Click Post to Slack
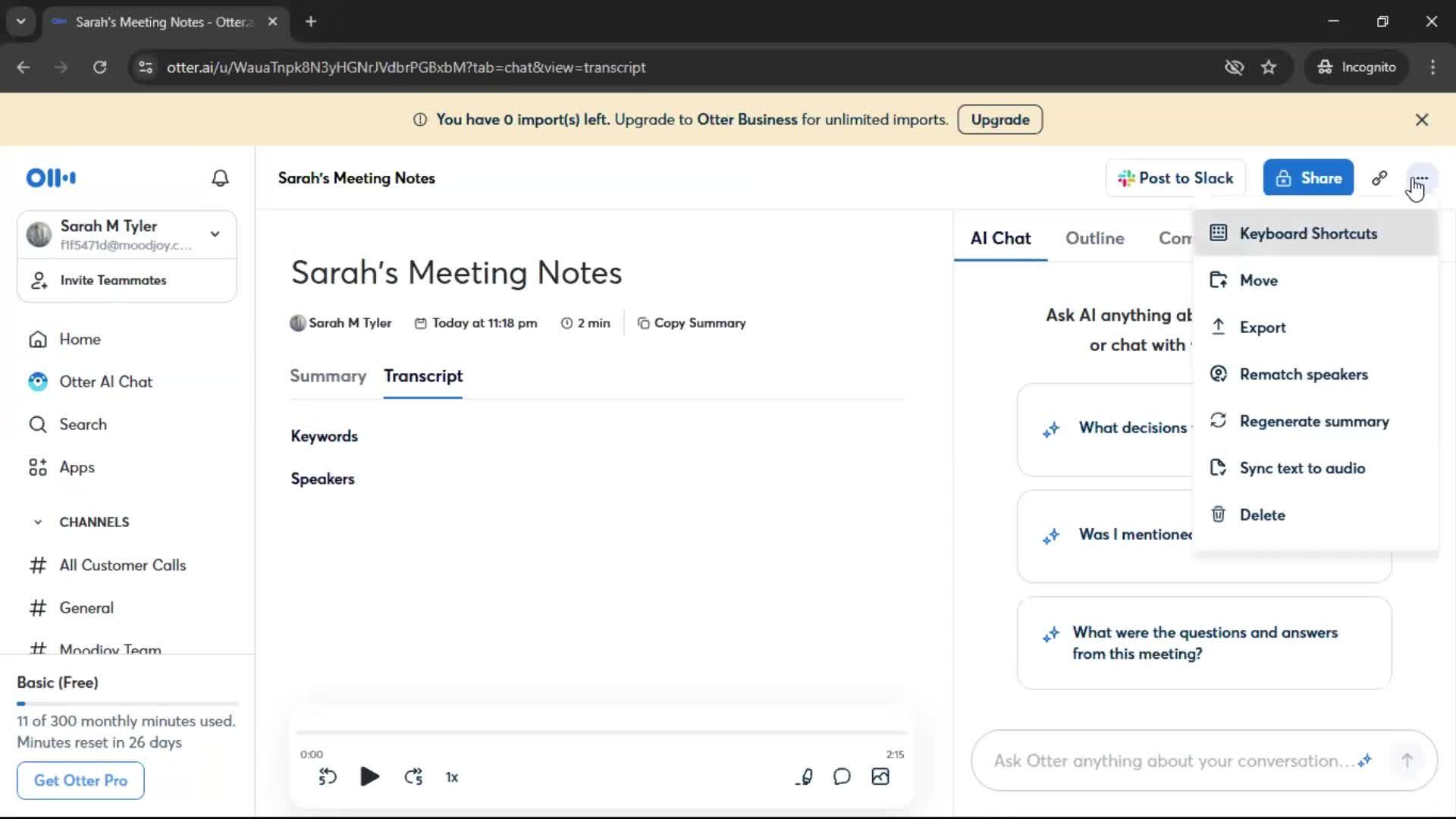 1175,178
